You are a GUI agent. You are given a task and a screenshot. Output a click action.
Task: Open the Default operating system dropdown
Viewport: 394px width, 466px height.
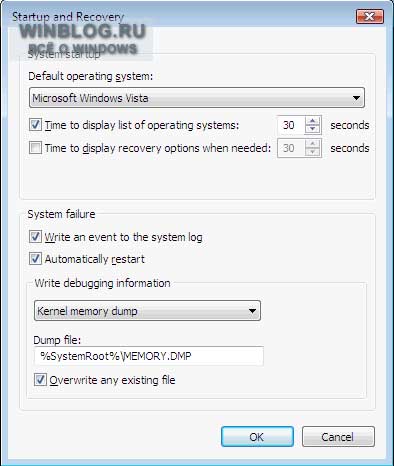pyautogui.click(x=197, y=98)
